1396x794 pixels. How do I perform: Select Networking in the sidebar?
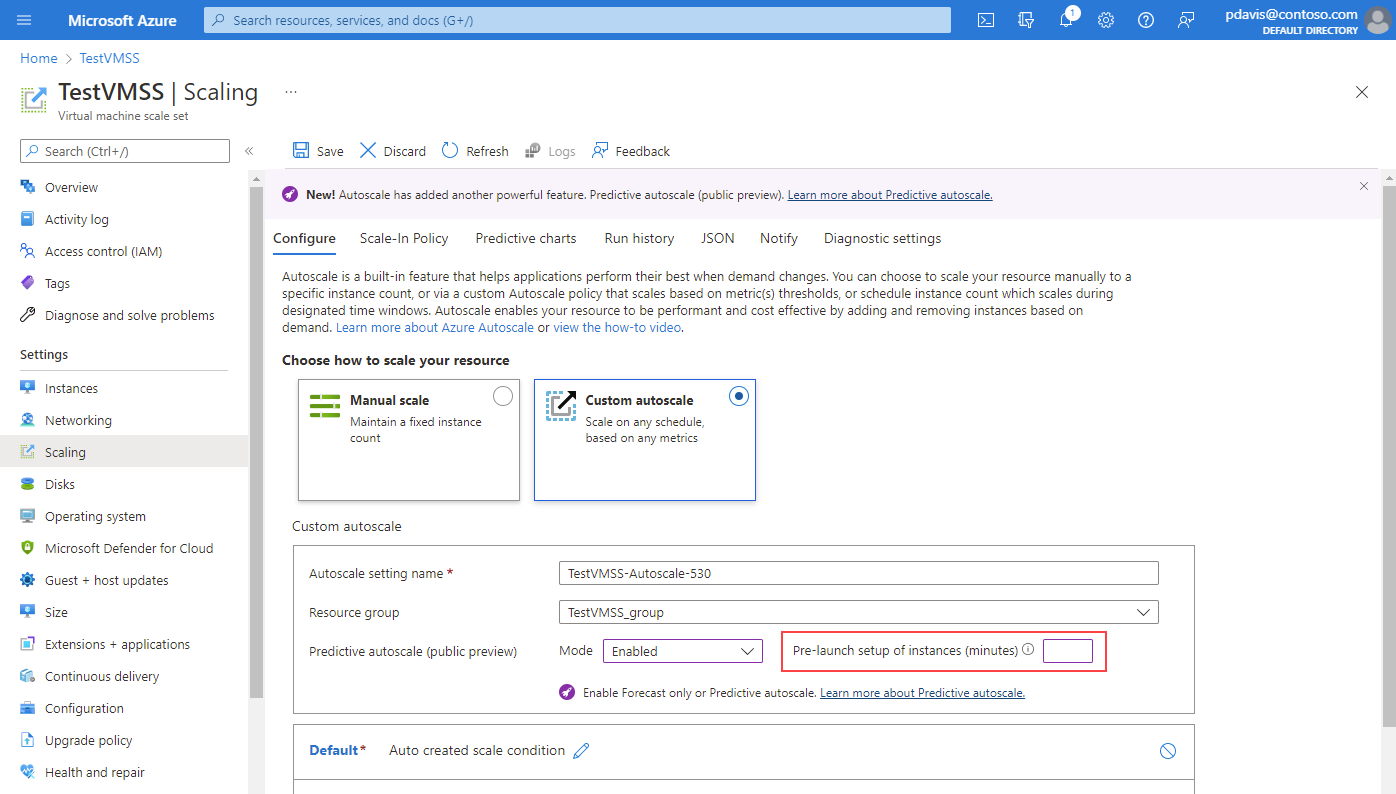pos(79,419)
